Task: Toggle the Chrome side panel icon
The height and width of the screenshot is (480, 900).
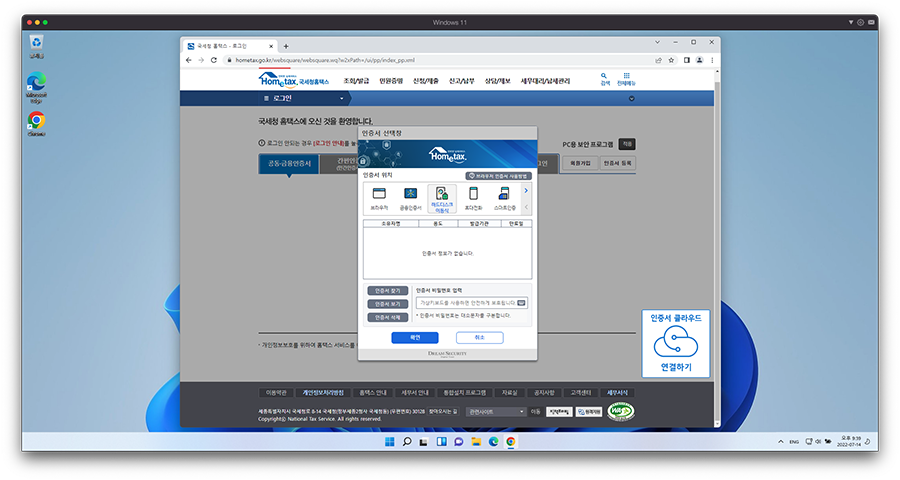Action: [686, 60]
